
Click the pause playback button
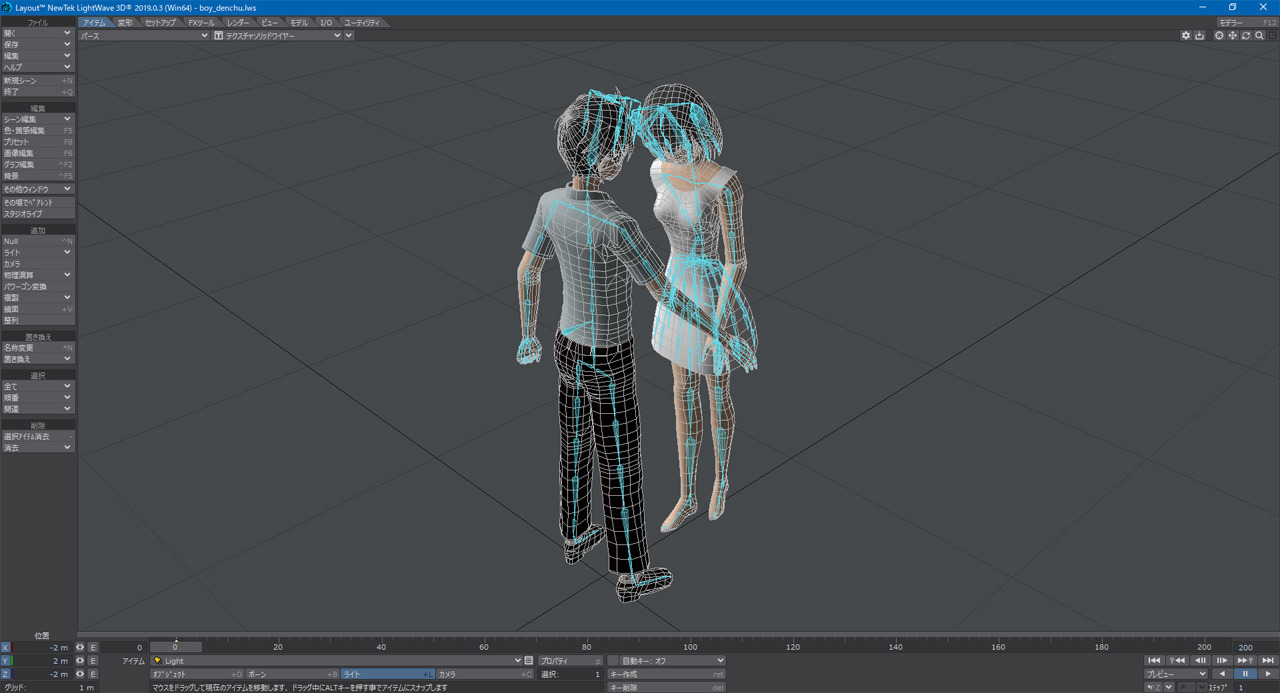(1245, 674)
